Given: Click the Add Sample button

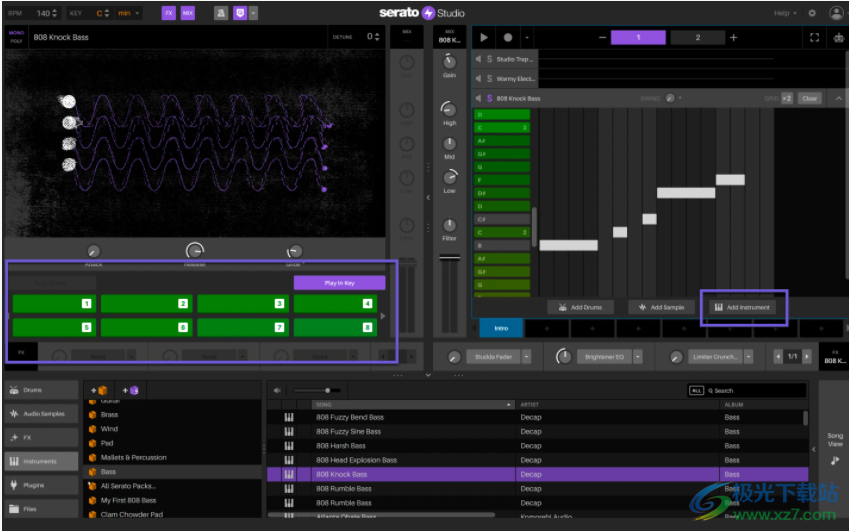Looking at the screenshot, I should (x=662, y=307).
